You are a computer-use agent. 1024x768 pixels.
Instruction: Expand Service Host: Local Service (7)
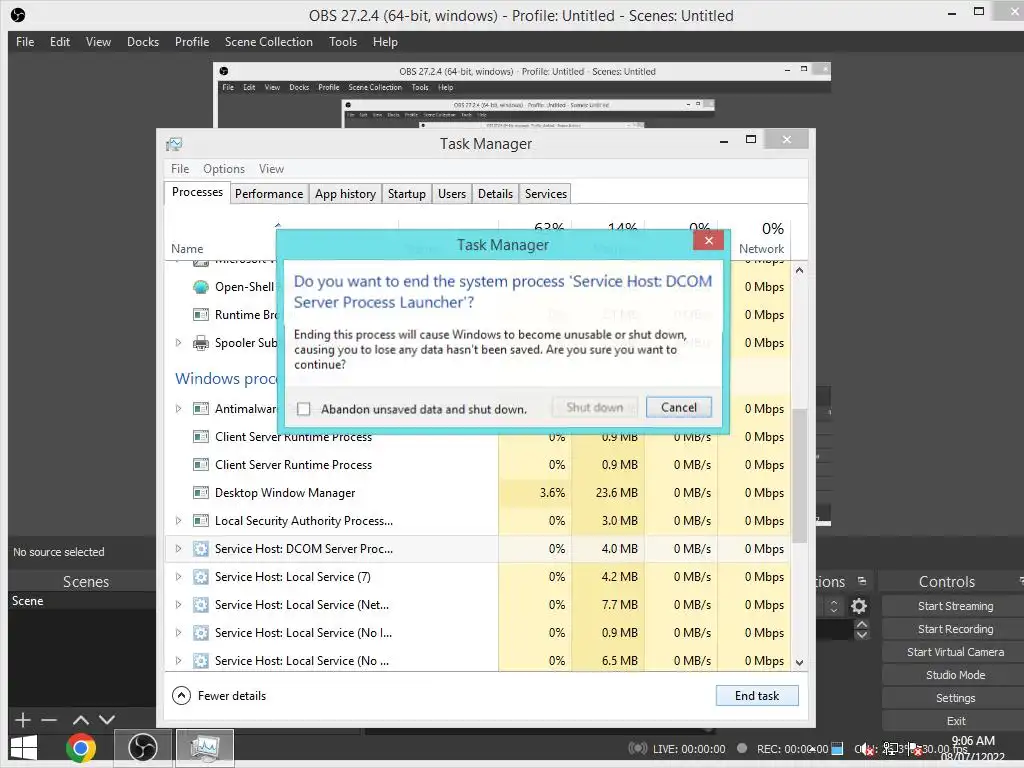(178, 577)
